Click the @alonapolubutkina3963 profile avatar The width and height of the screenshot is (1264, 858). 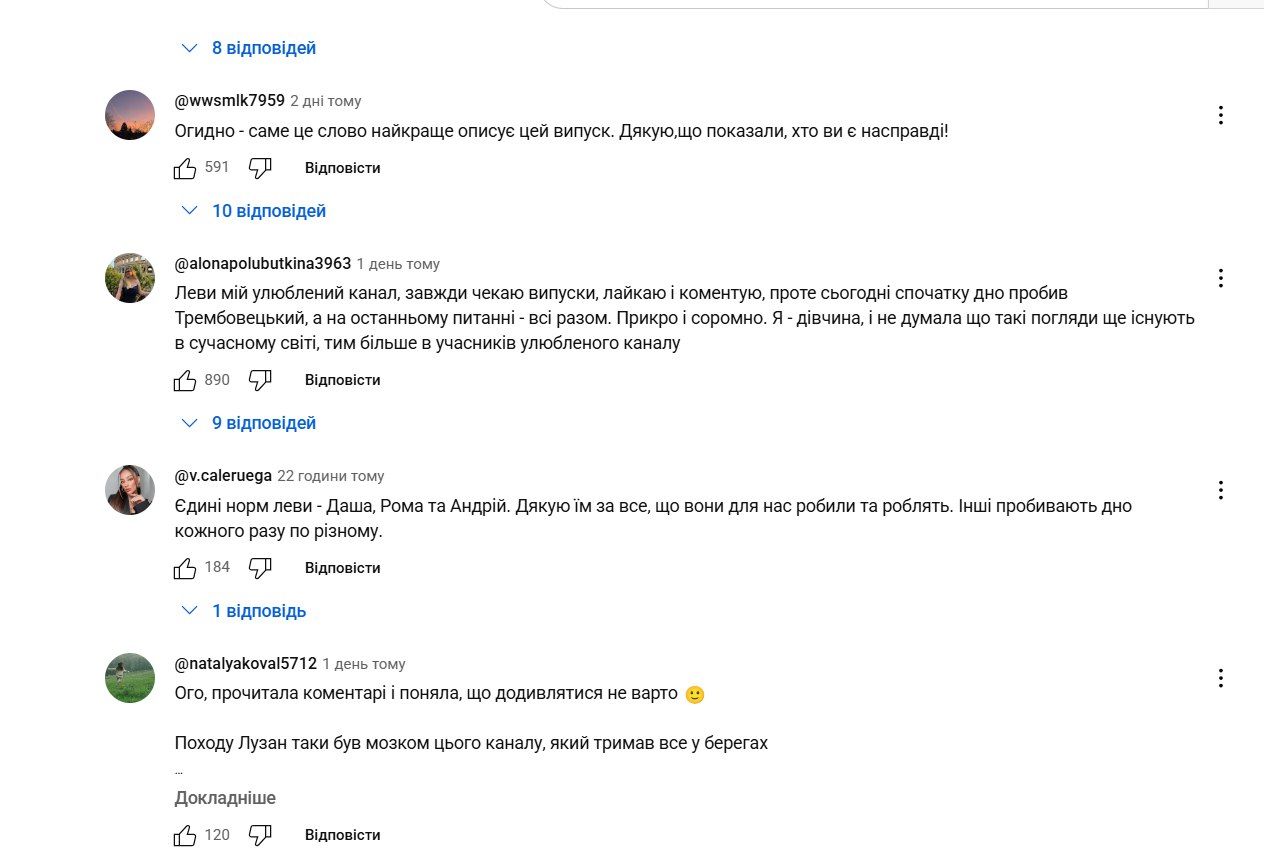130,278
